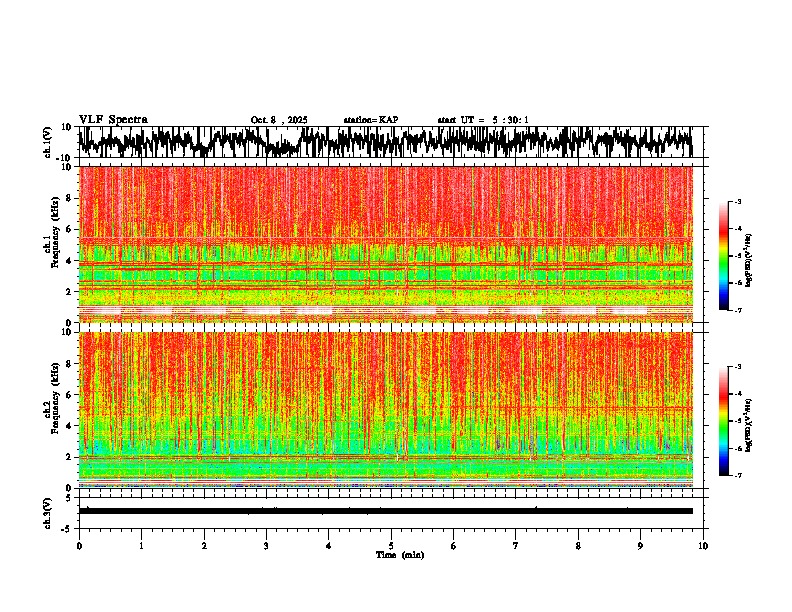Click the ch.1 spectrogram color scale bar

(x=723, y=256)
